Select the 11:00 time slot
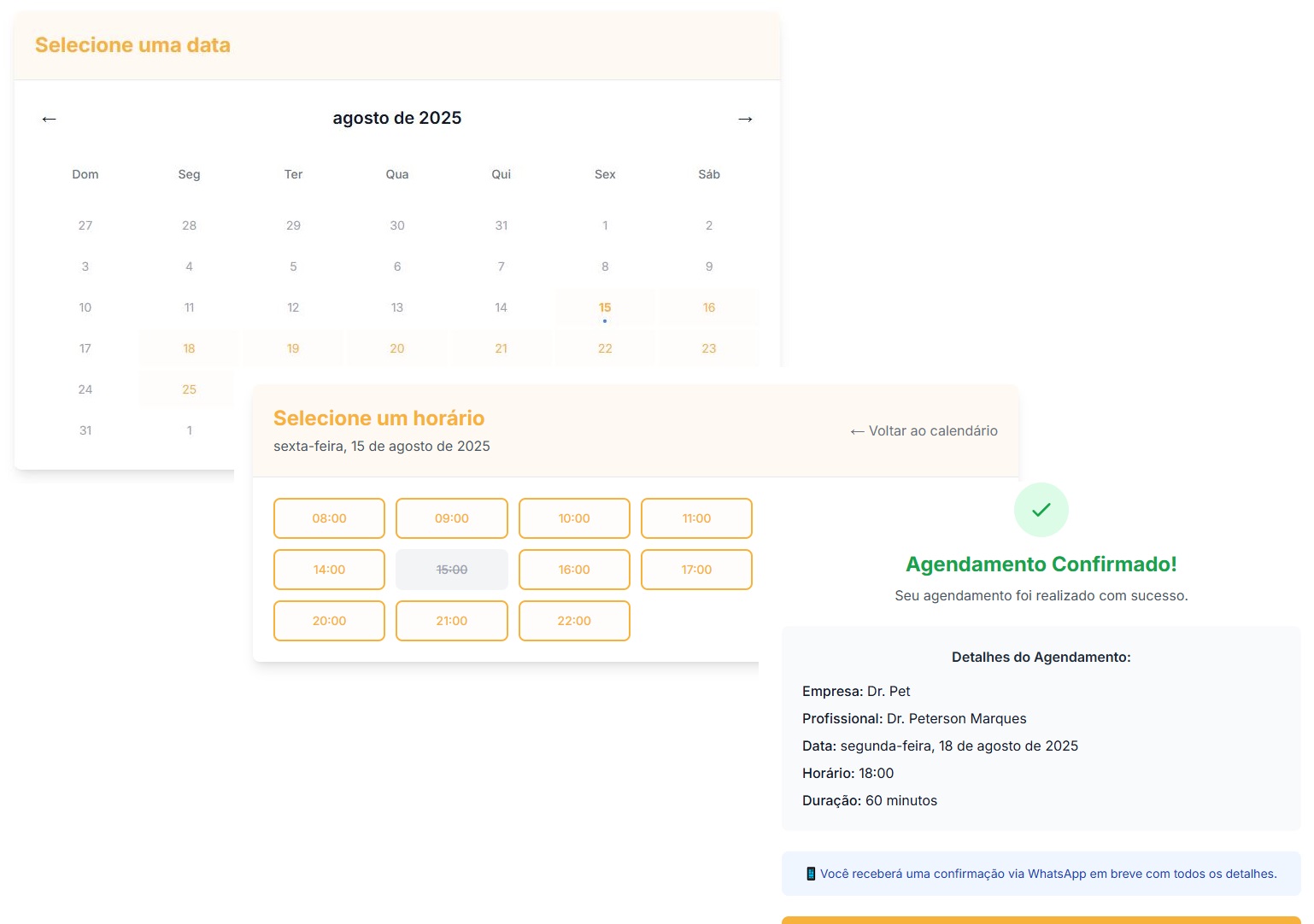Viewport: 1314px width, 924px height. [x=695, y=518]
